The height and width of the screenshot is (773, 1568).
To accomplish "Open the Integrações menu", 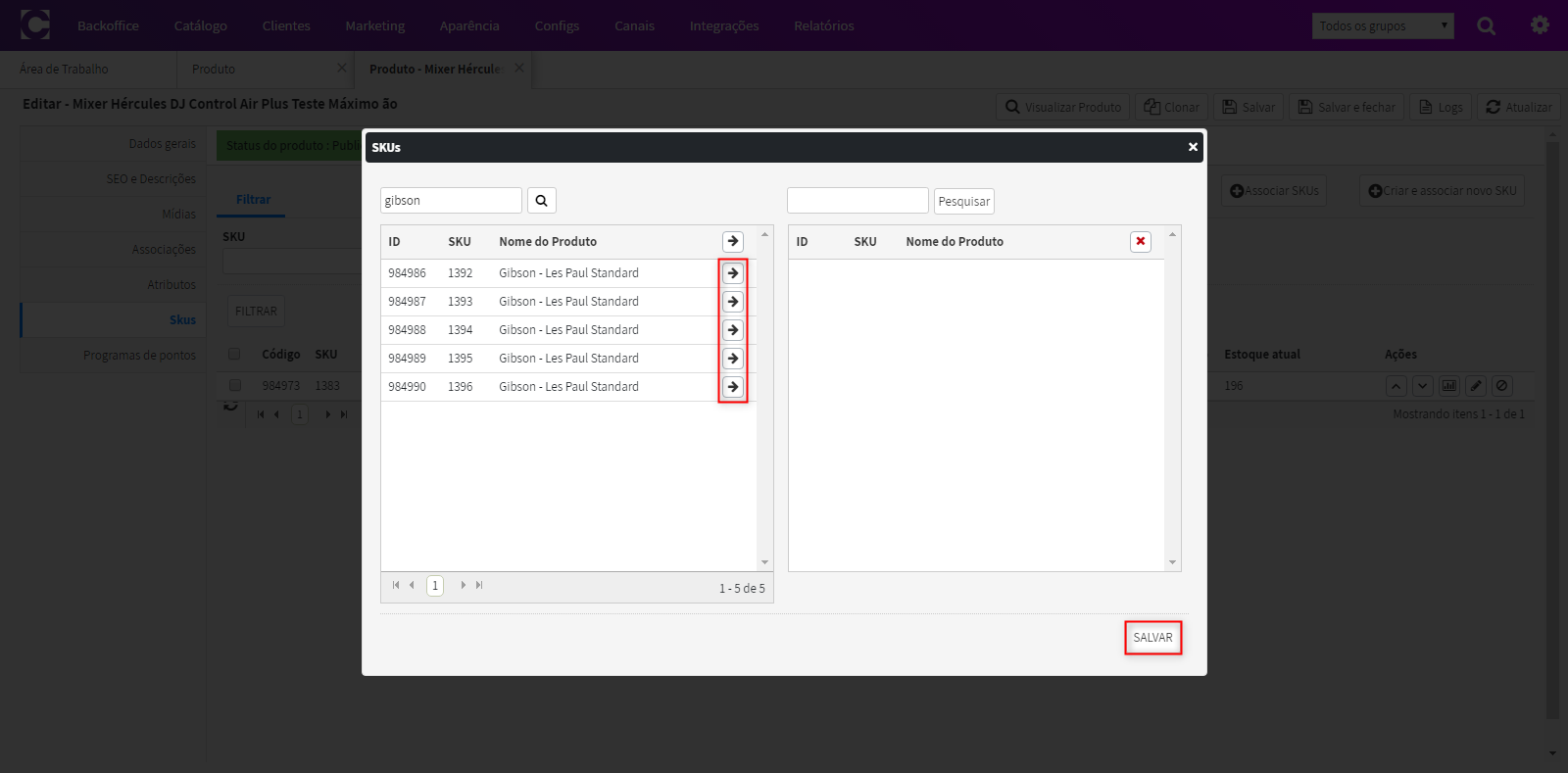I will coord(724,25).
